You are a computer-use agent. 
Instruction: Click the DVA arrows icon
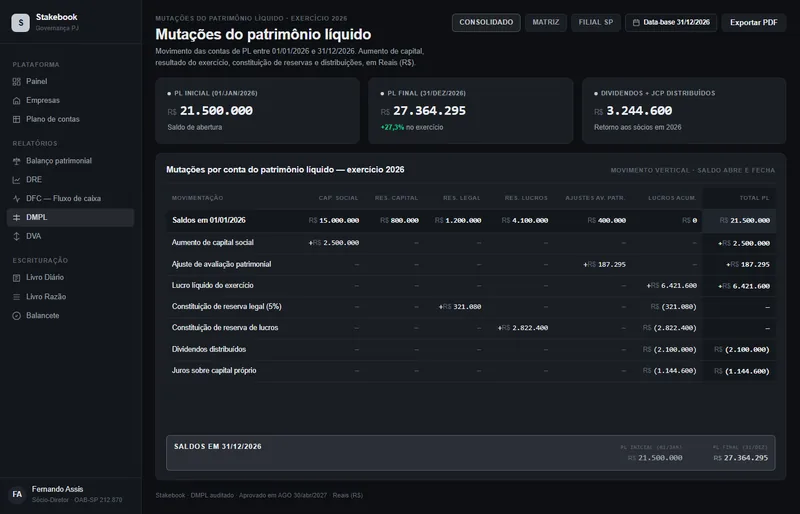(16, 236)
